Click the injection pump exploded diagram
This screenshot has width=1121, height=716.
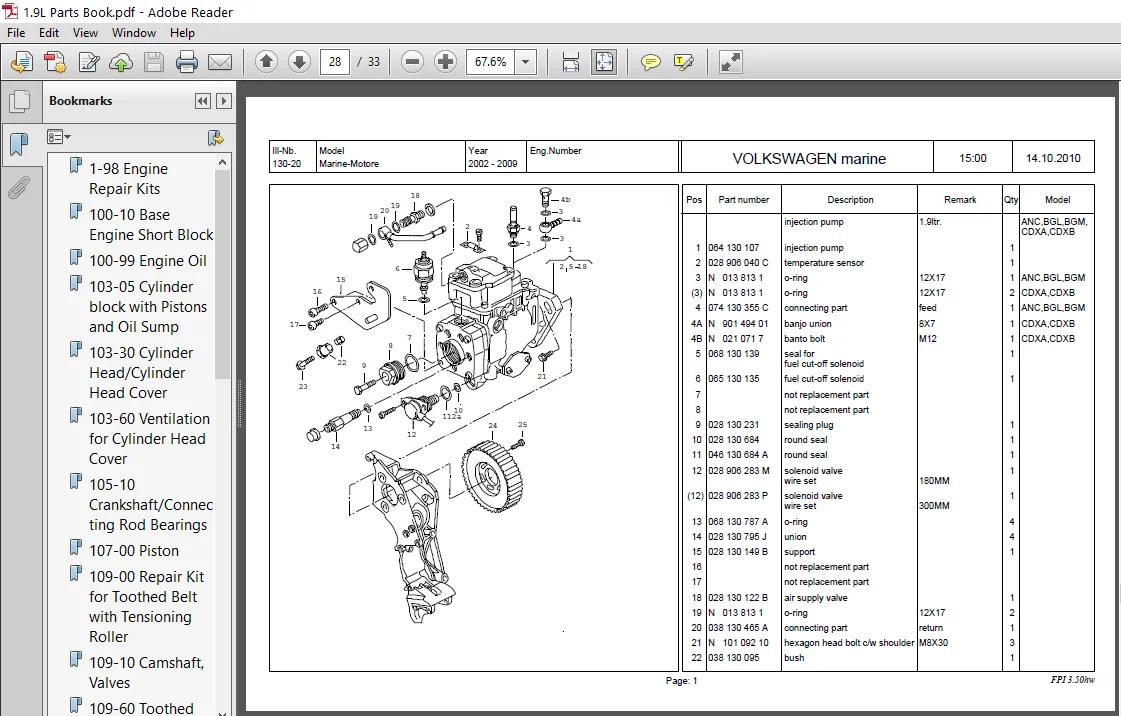(473, 427)
